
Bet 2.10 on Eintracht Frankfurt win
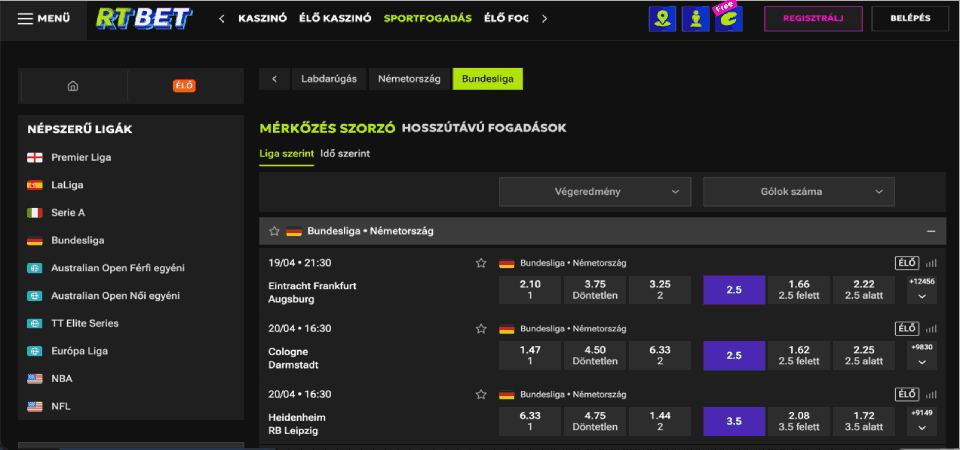coord(530,290)
